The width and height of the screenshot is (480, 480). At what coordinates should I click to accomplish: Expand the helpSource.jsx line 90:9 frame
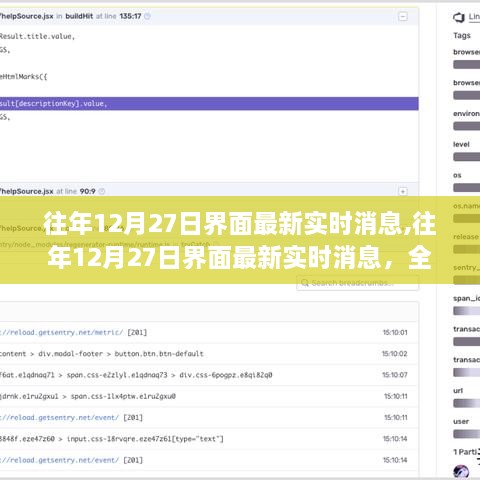(x=403, y=191)
